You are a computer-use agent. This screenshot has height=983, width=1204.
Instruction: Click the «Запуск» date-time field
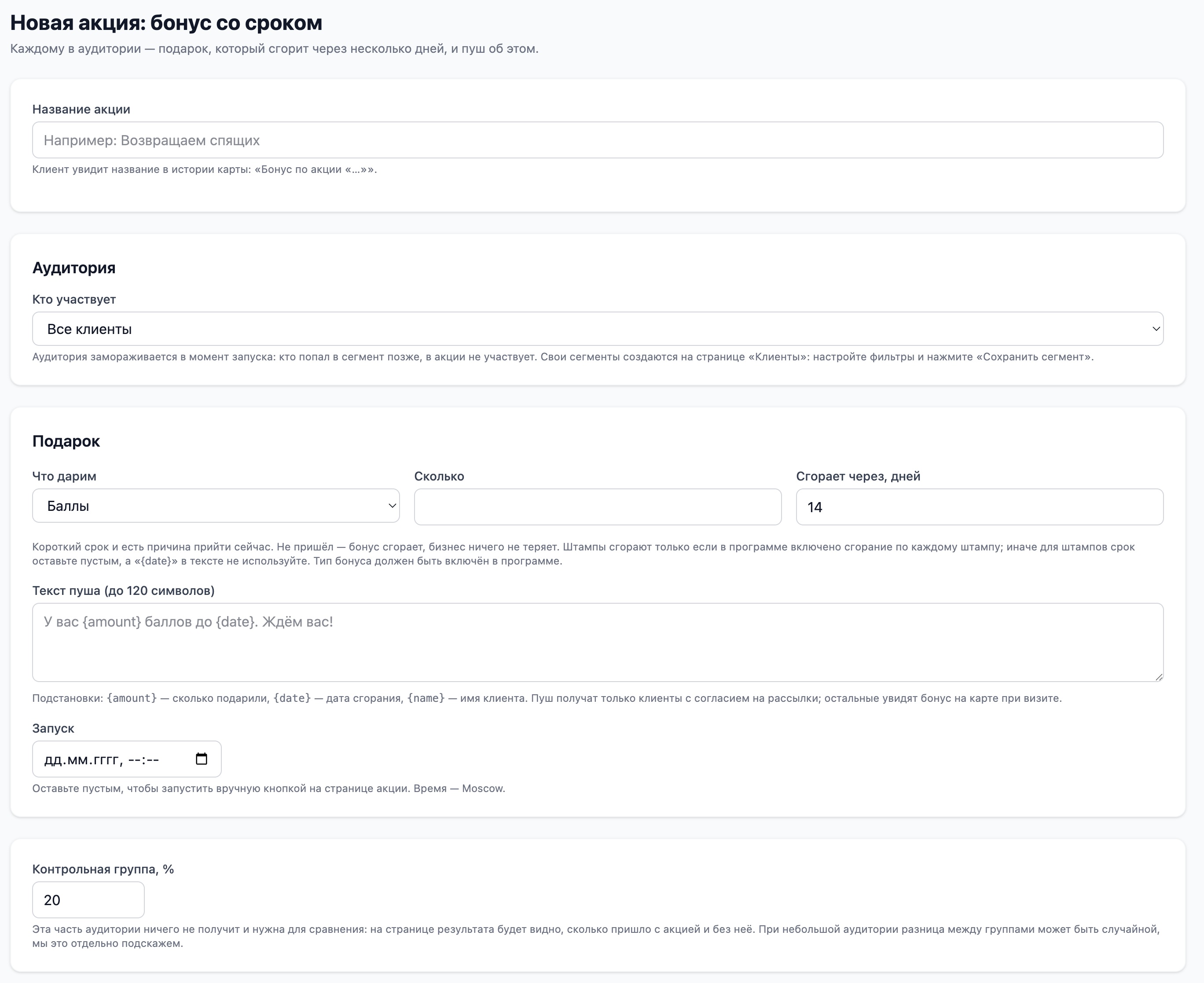click(127, 759)
